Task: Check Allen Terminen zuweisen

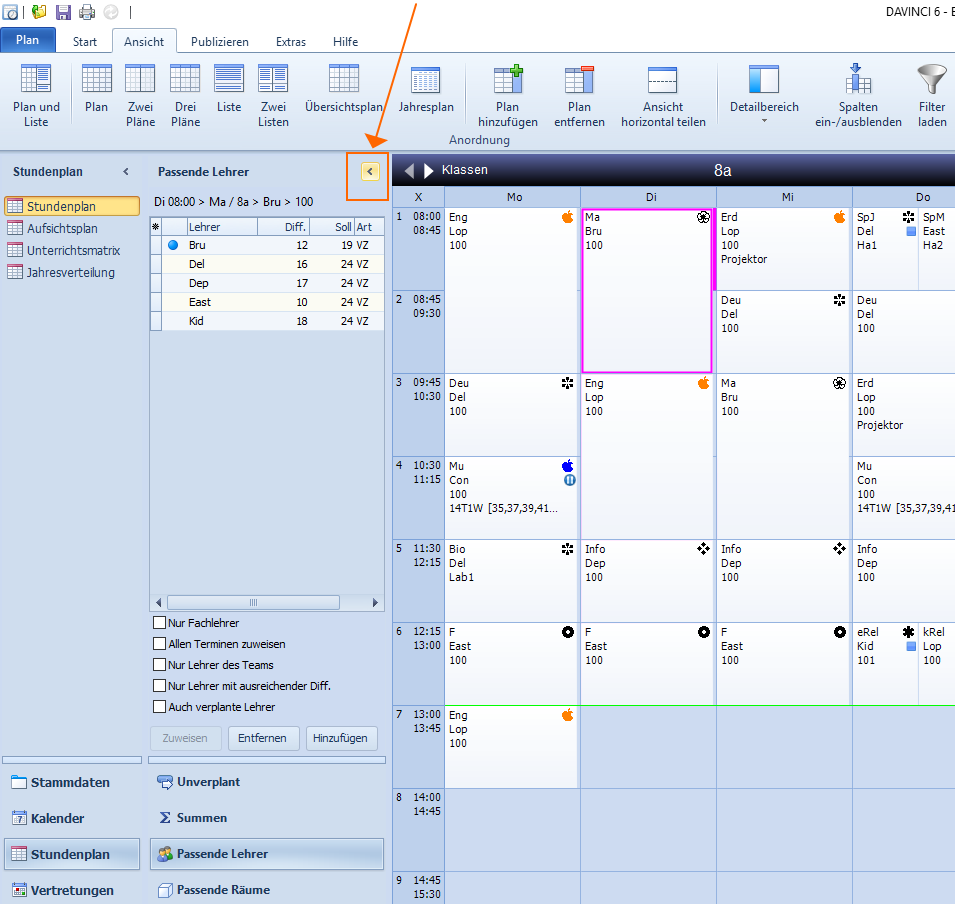Action: click(160, 644)
